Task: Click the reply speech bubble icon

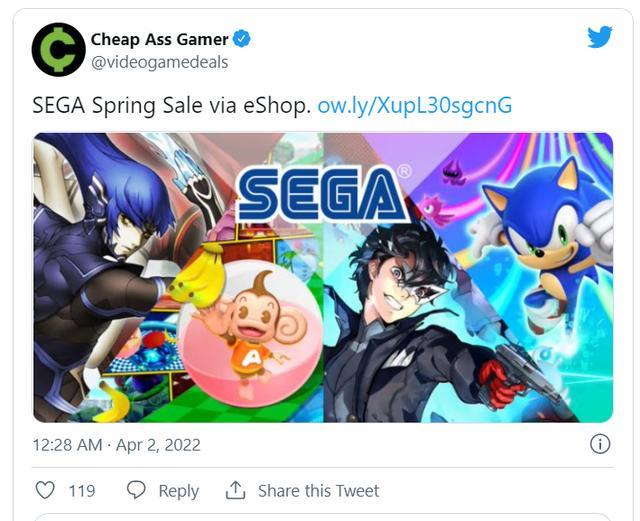Action: 136,490
